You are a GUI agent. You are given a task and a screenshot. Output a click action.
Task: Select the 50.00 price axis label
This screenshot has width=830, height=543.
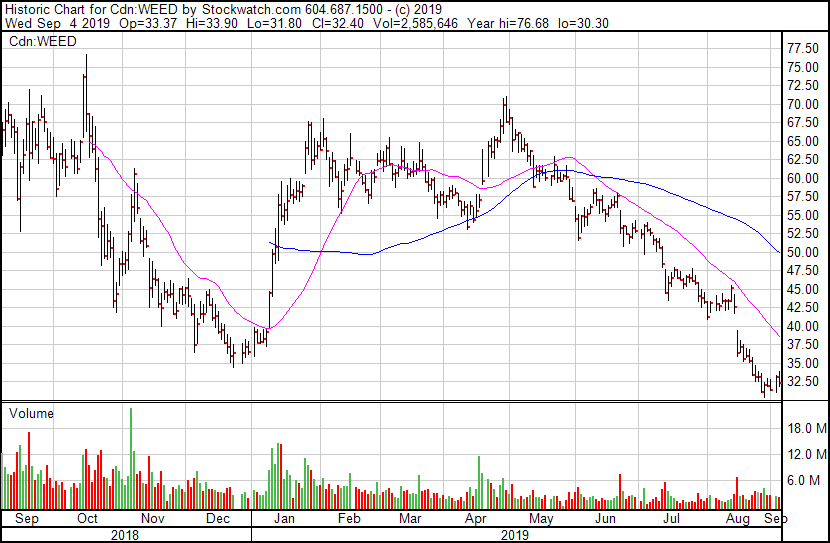click(x=803, y=252)
